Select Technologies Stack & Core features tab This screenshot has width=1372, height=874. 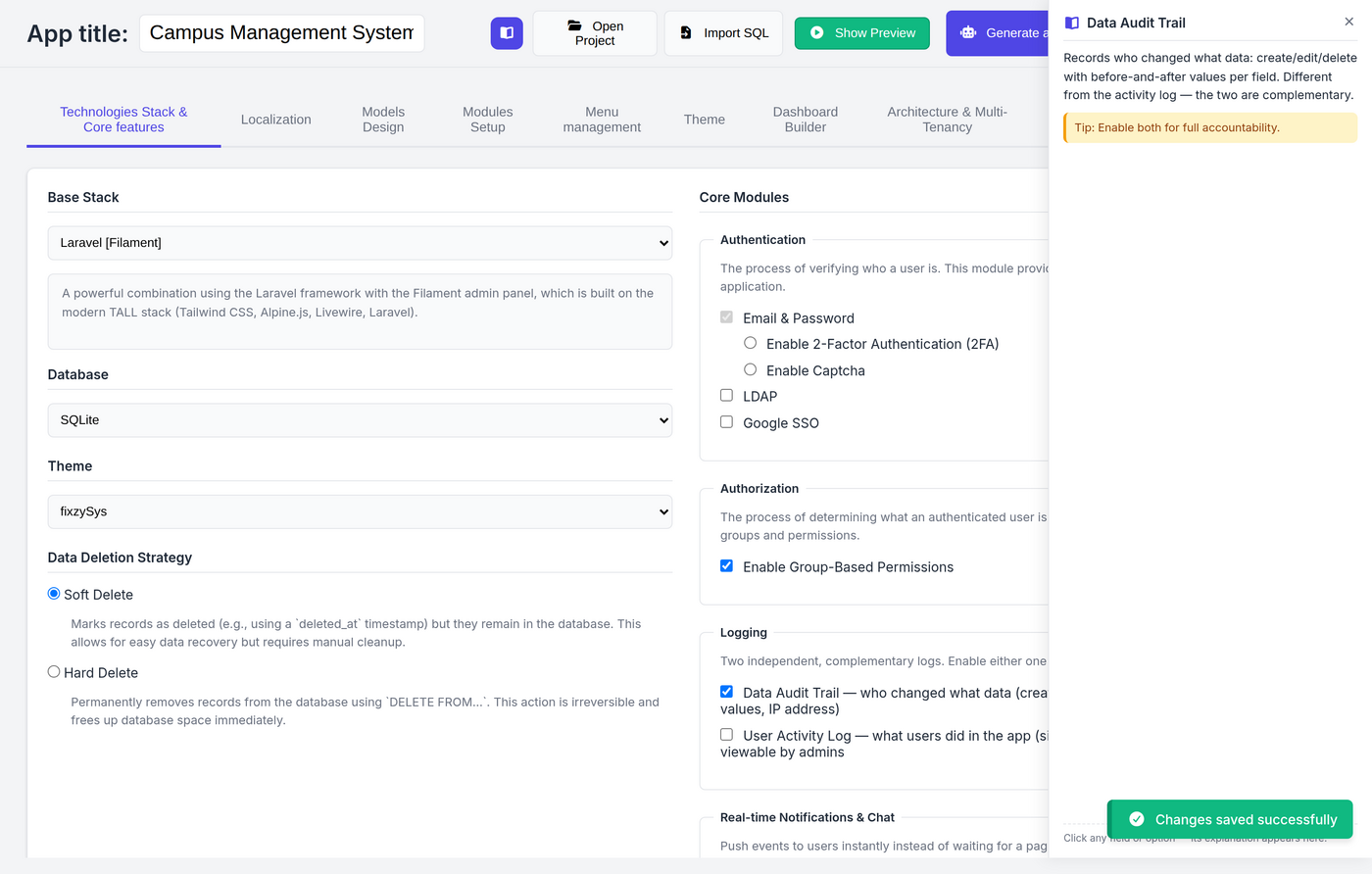pyautogui.click(x=123, y=120)
